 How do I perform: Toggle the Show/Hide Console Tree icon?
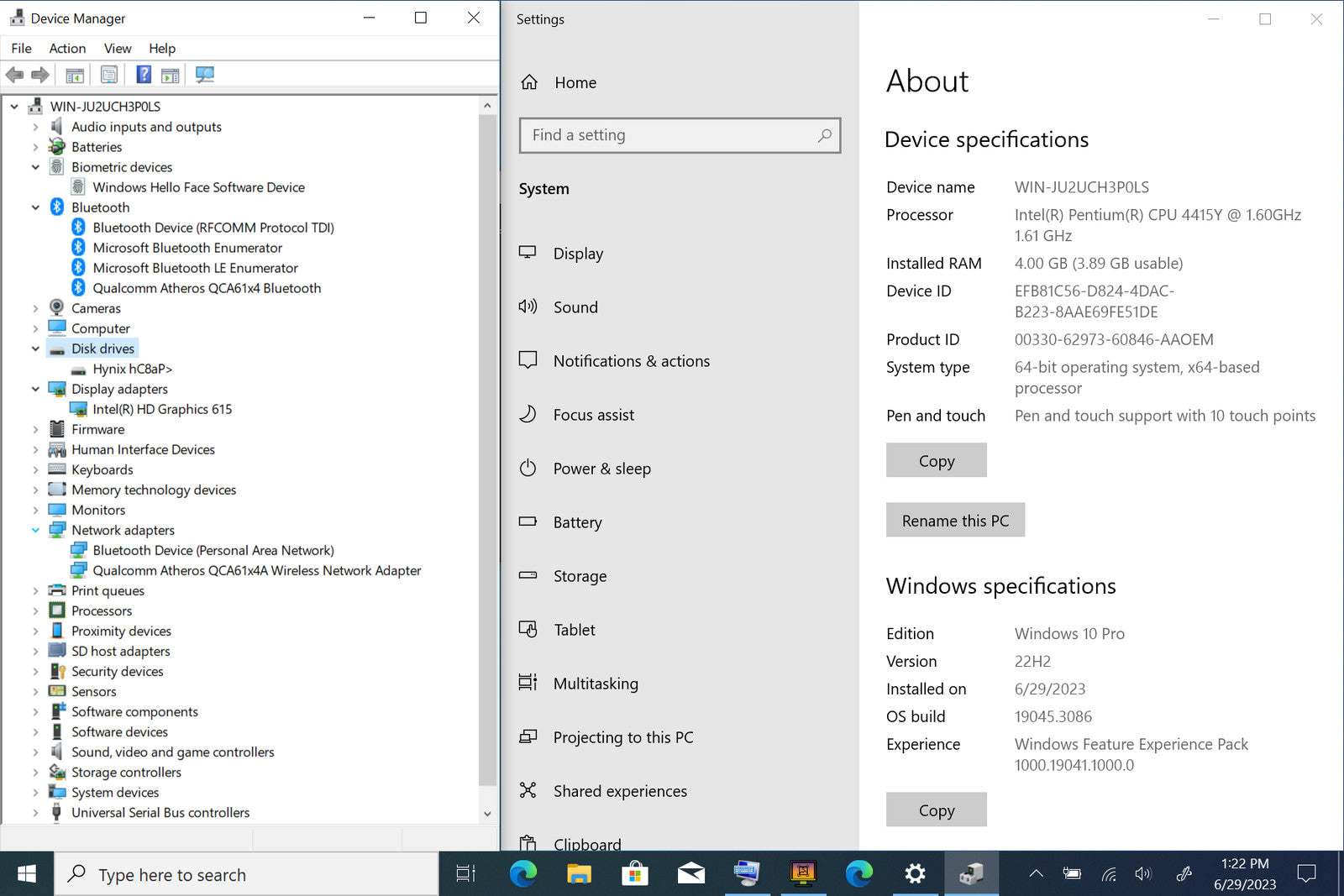pyautogui.click(x=75, y=75)
